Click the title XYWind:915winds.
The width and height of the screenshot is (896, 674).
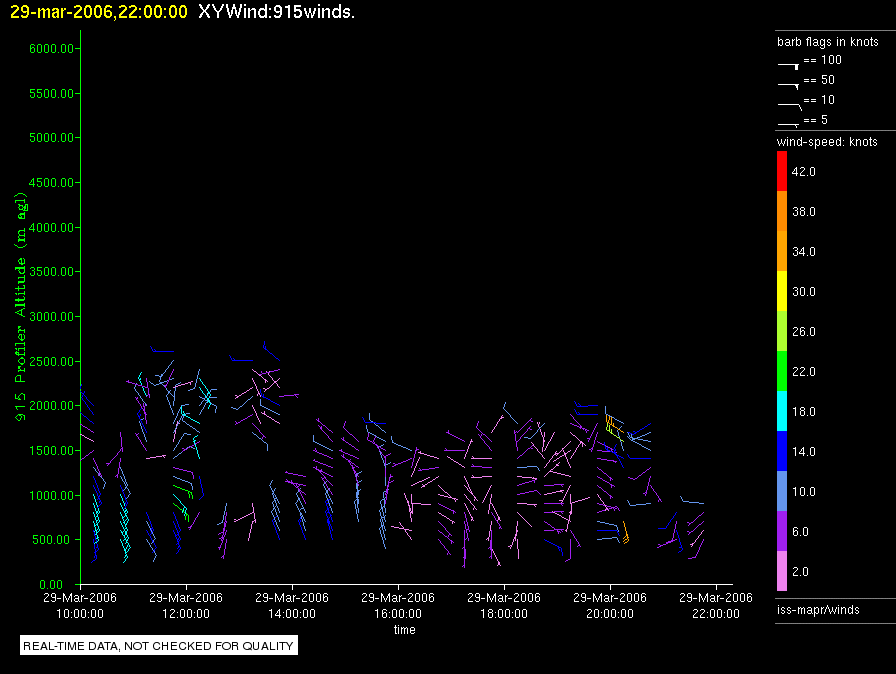(x=277, y=12)
